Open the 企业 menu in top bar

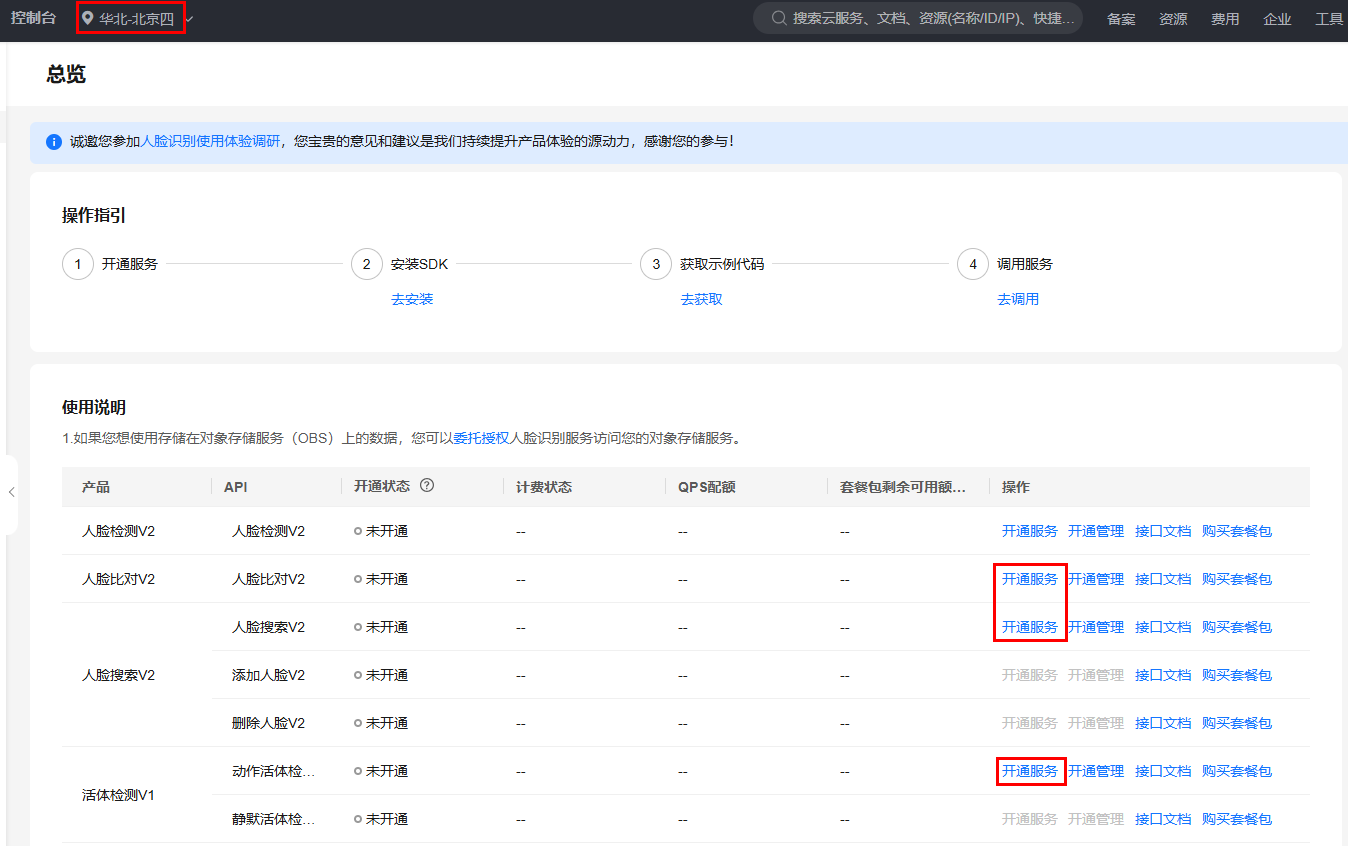point(1277,19)
